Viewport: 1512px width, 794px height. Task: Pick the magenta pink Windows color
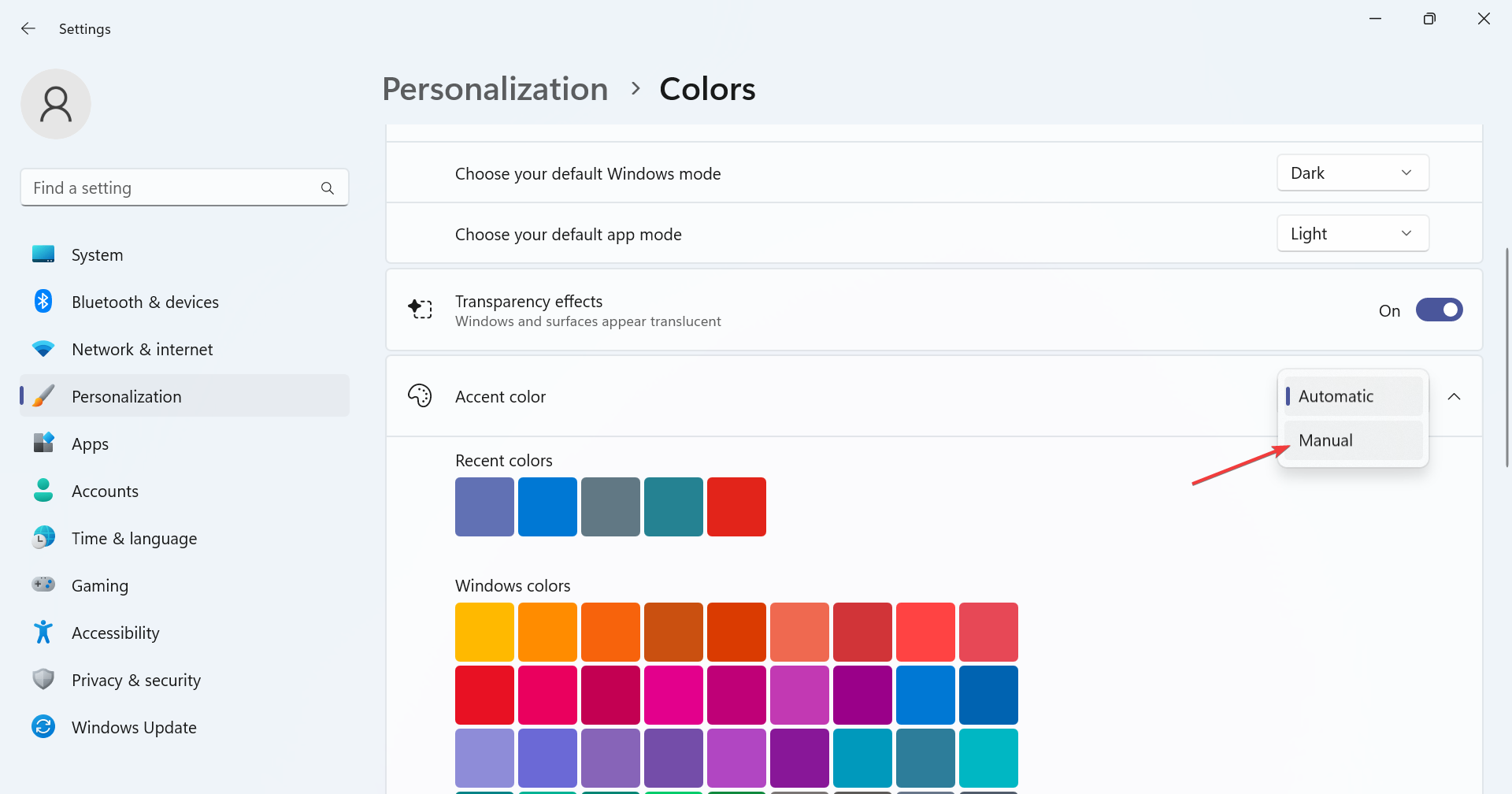[673, 695]
